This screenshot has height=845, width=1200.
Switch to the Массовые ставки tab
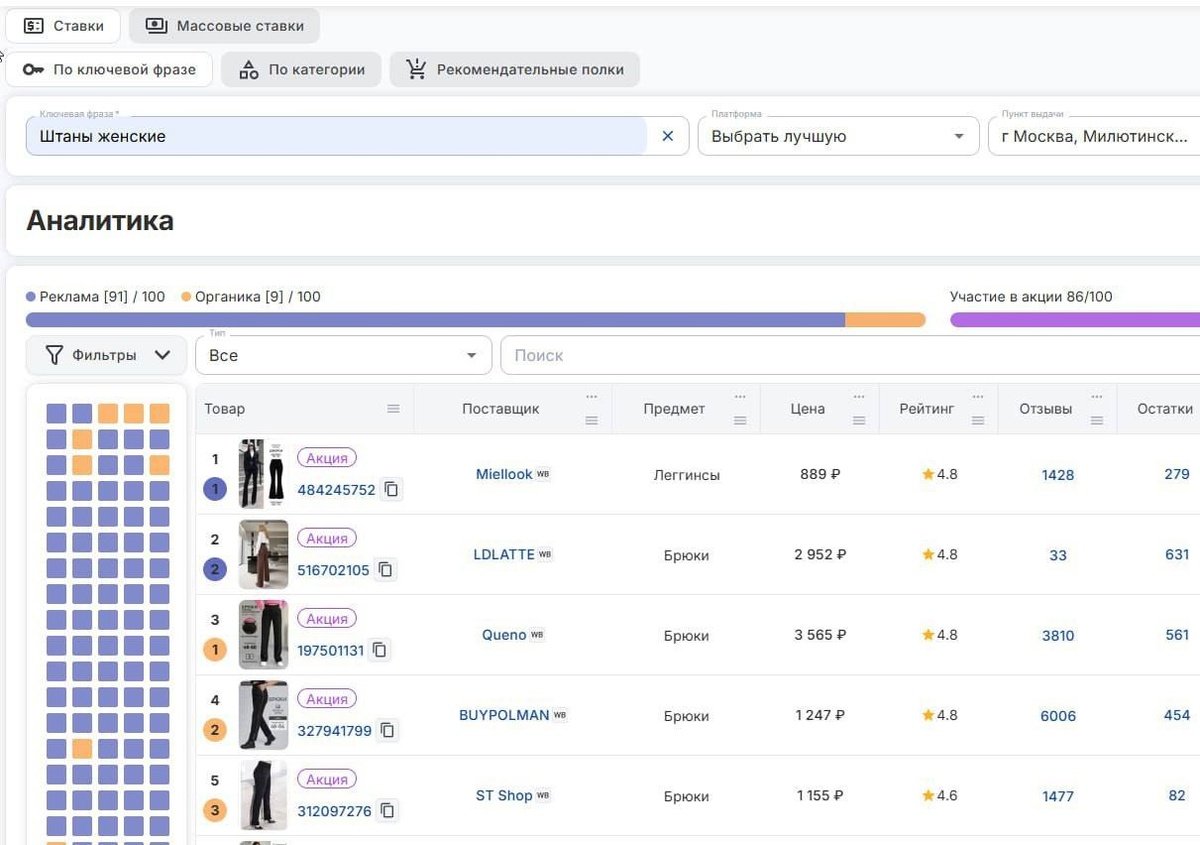click(x=224, y=26)
